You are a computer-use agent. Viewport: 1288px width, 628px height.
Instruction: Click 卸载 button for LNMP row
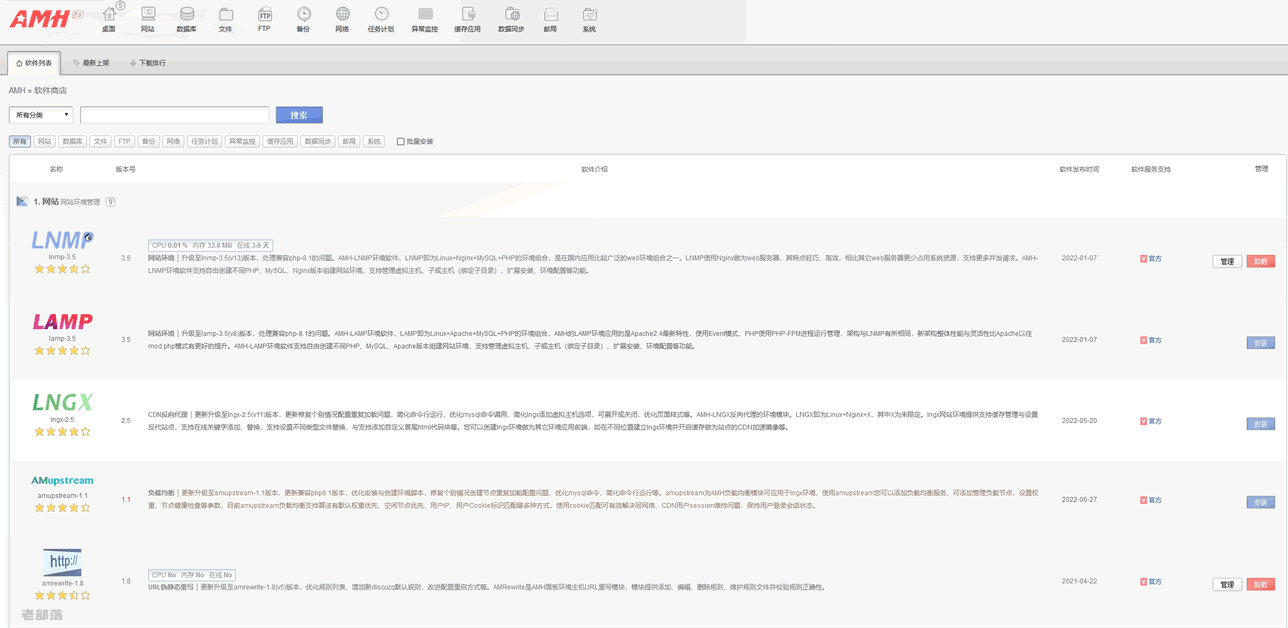1260,261
